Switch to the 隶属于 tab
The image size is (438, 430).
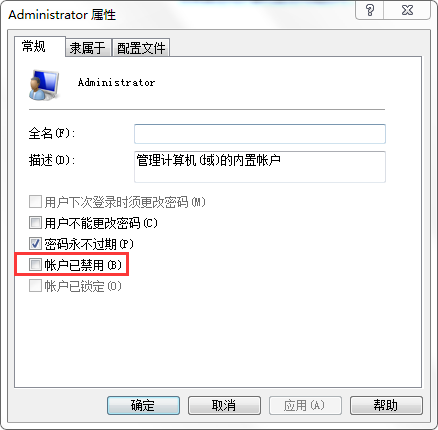click(x=88, y=48)
